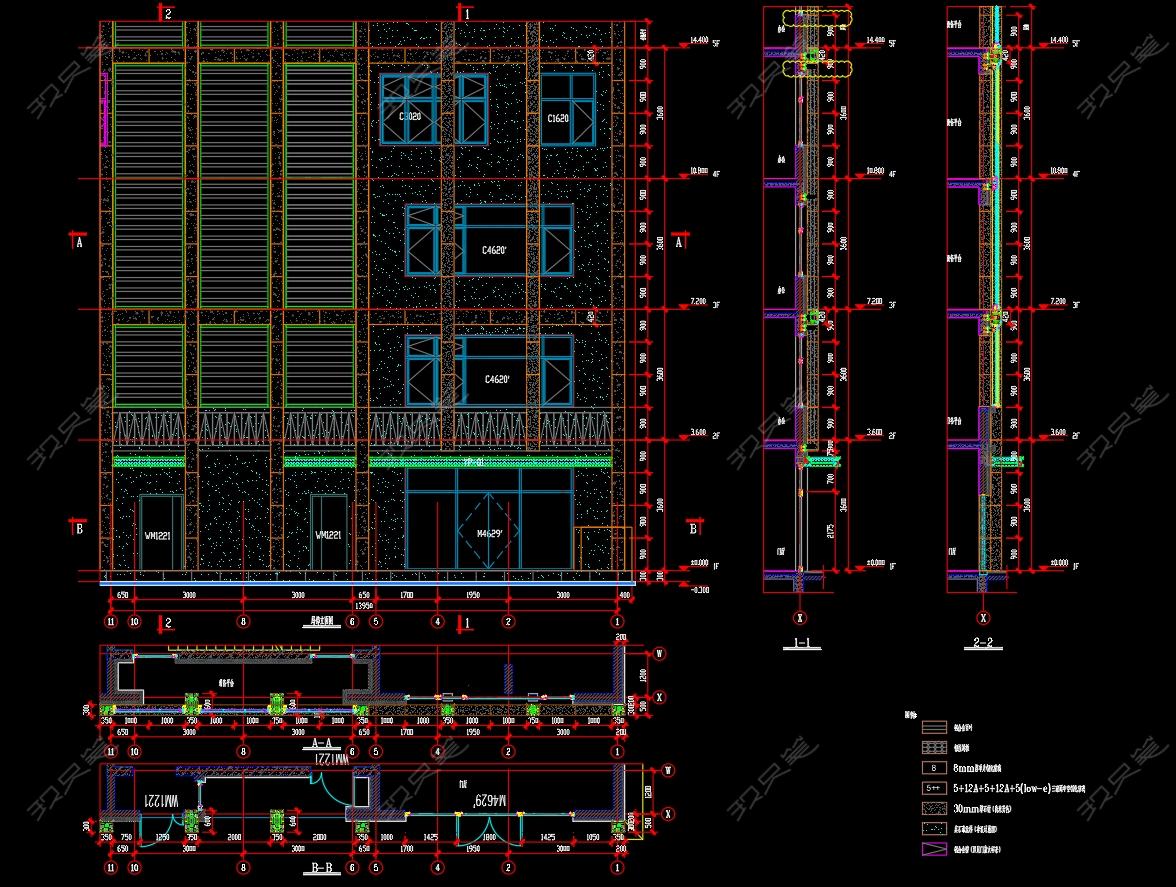Select the A-A section title

321,743
